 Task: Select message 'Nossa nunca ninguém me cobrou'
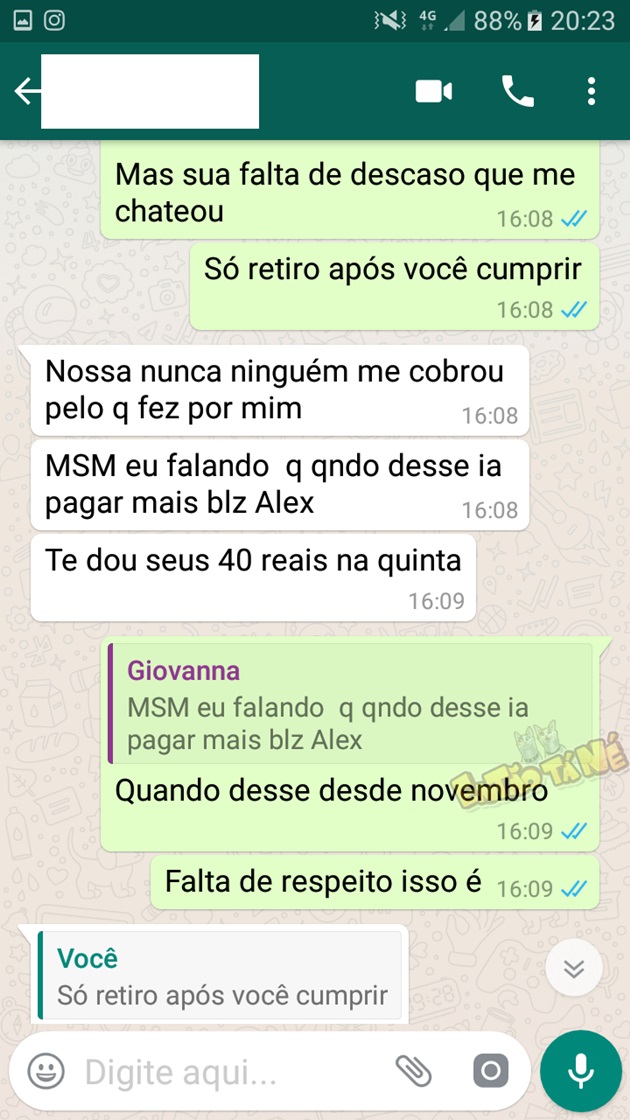(x=280, y=390)
